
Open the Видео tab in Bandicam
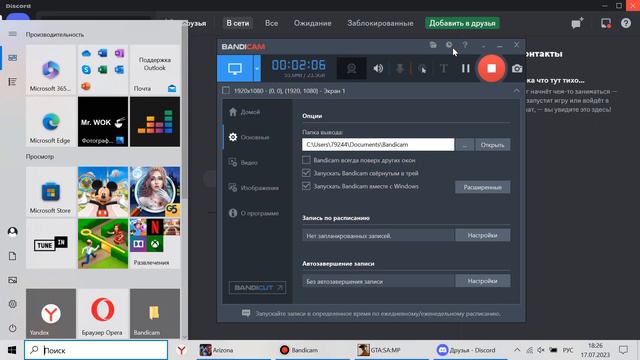pos(243,162)
